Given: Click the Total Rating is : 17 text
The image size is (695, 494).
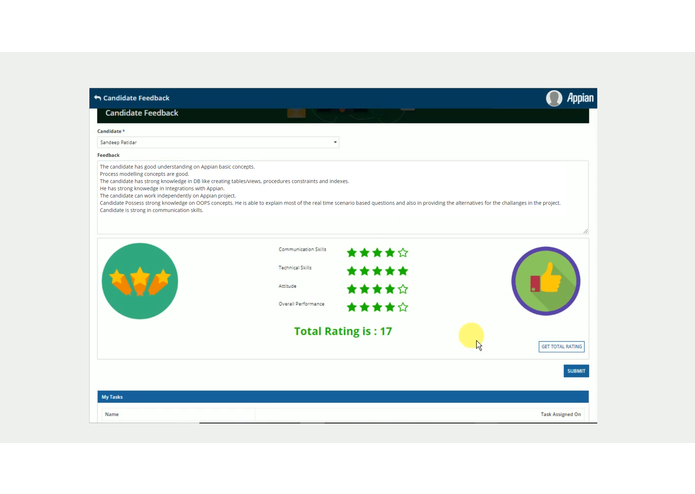Looking at the screenshot, I should 343,331.
